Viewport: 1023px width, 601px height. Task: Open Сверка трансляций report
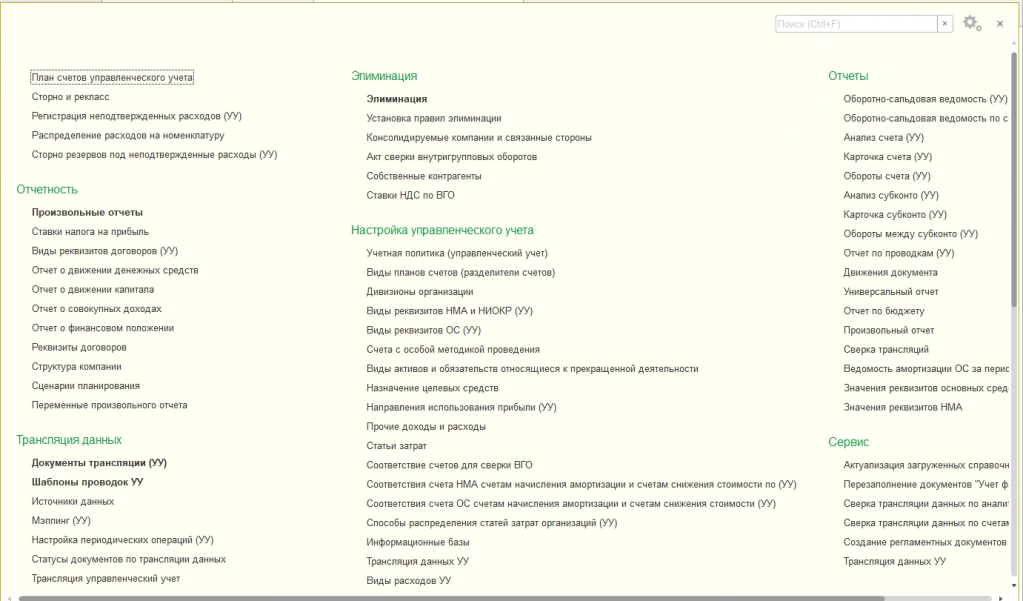tap(885, 349)
